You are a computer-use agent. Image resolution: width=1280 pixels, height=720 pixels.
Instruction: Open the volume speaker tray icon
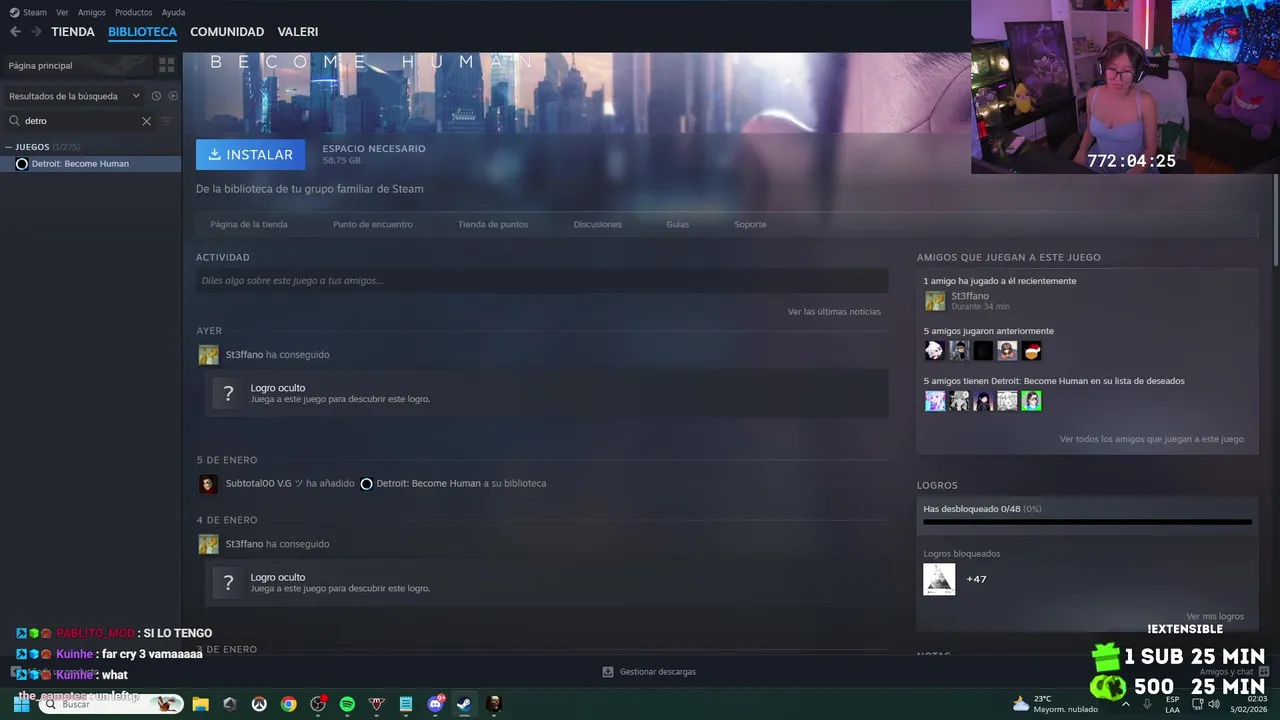[1213, 704]
